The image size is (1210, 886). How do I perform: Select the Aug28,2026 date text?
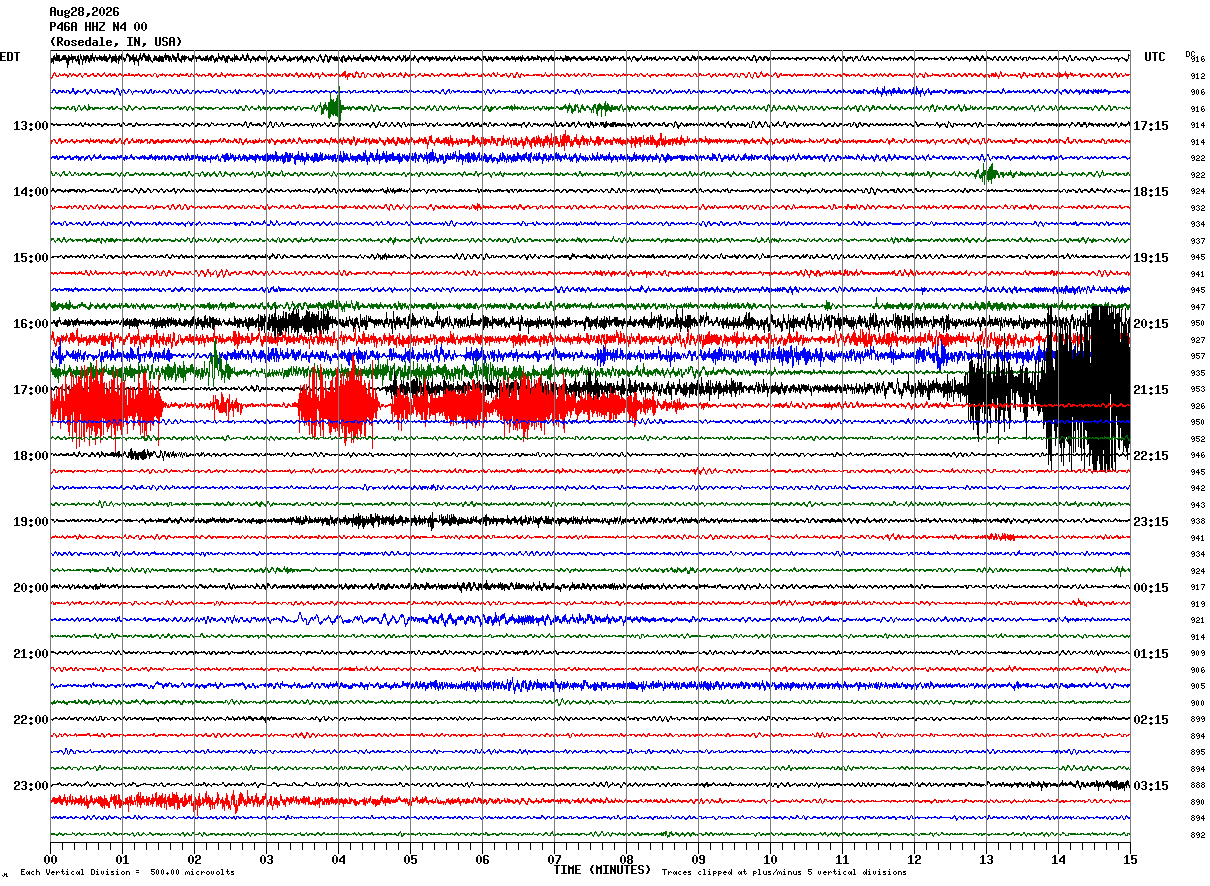click(x=84, y=12)
